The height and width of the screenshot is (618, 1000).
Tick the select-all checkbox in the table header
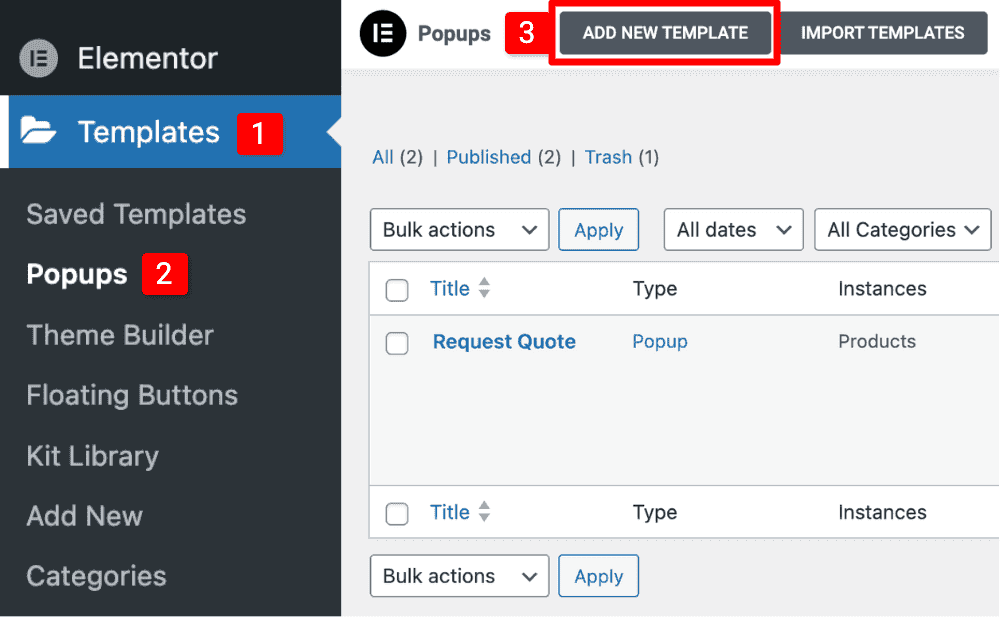point(397,290)
